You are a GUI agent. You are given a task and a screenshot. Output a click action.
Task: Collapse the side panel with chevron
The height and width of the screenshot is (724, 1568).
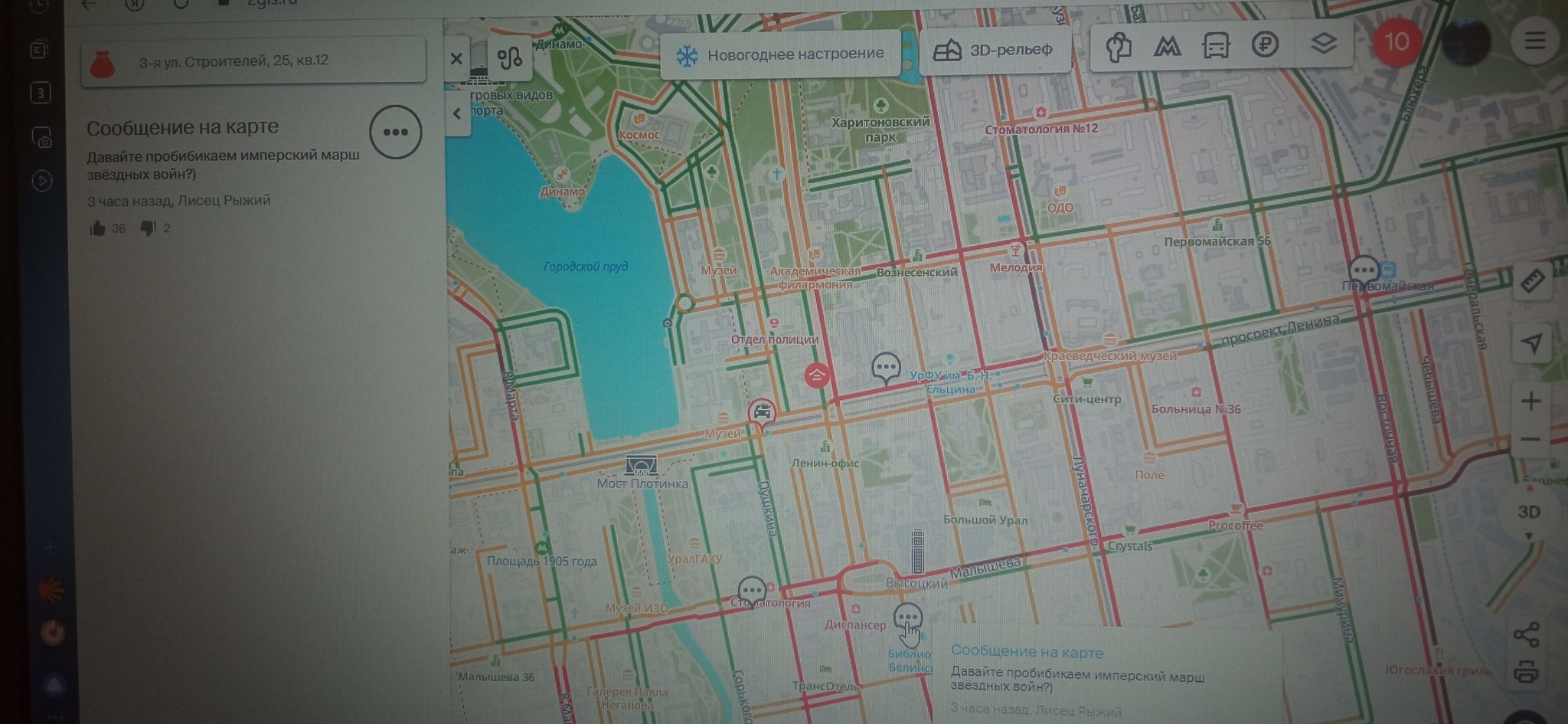tap(457, 114)
